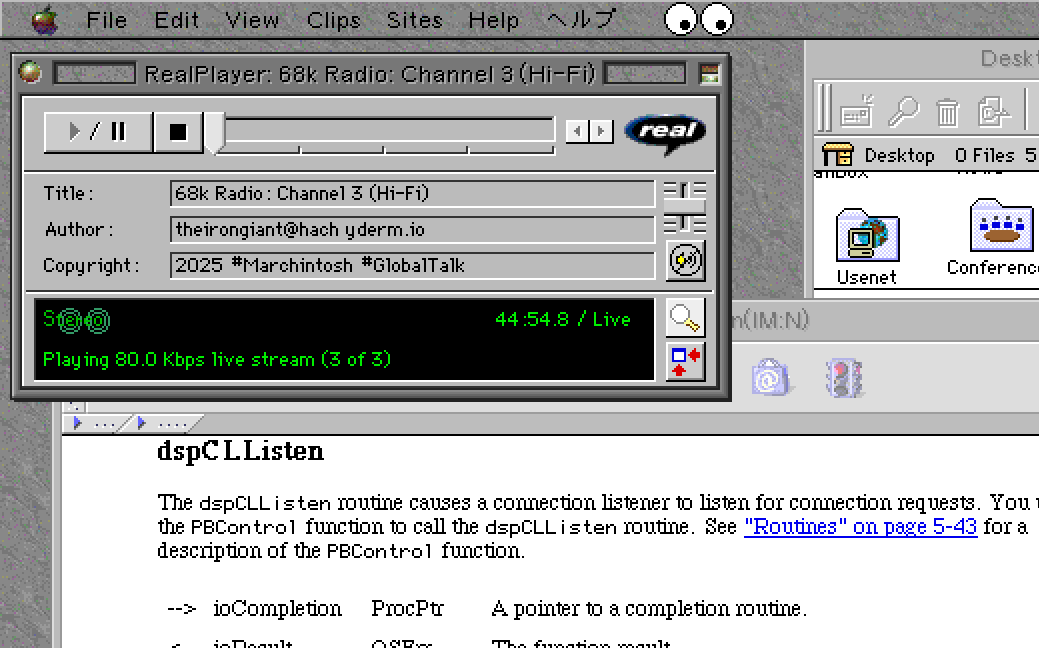Toggle compact view with red arrows icon
1039x648 pixels.
tap(685, 361)
